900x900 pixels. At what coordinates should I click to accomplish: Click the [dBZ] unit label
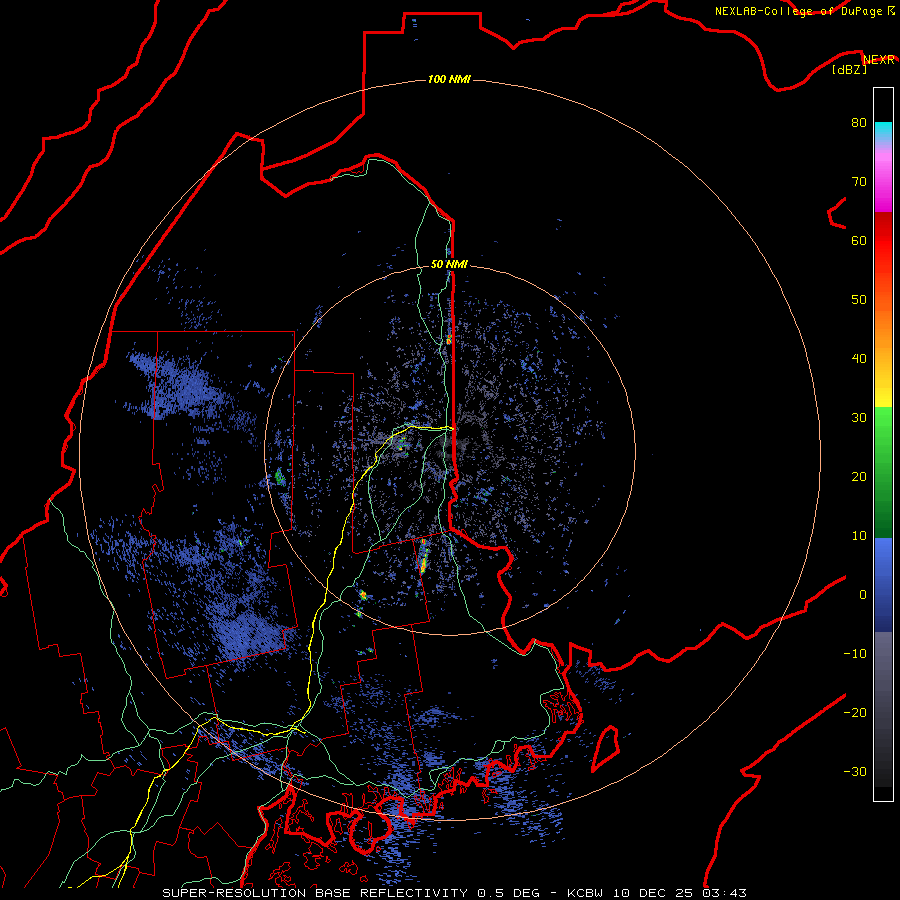pos(849,70)
